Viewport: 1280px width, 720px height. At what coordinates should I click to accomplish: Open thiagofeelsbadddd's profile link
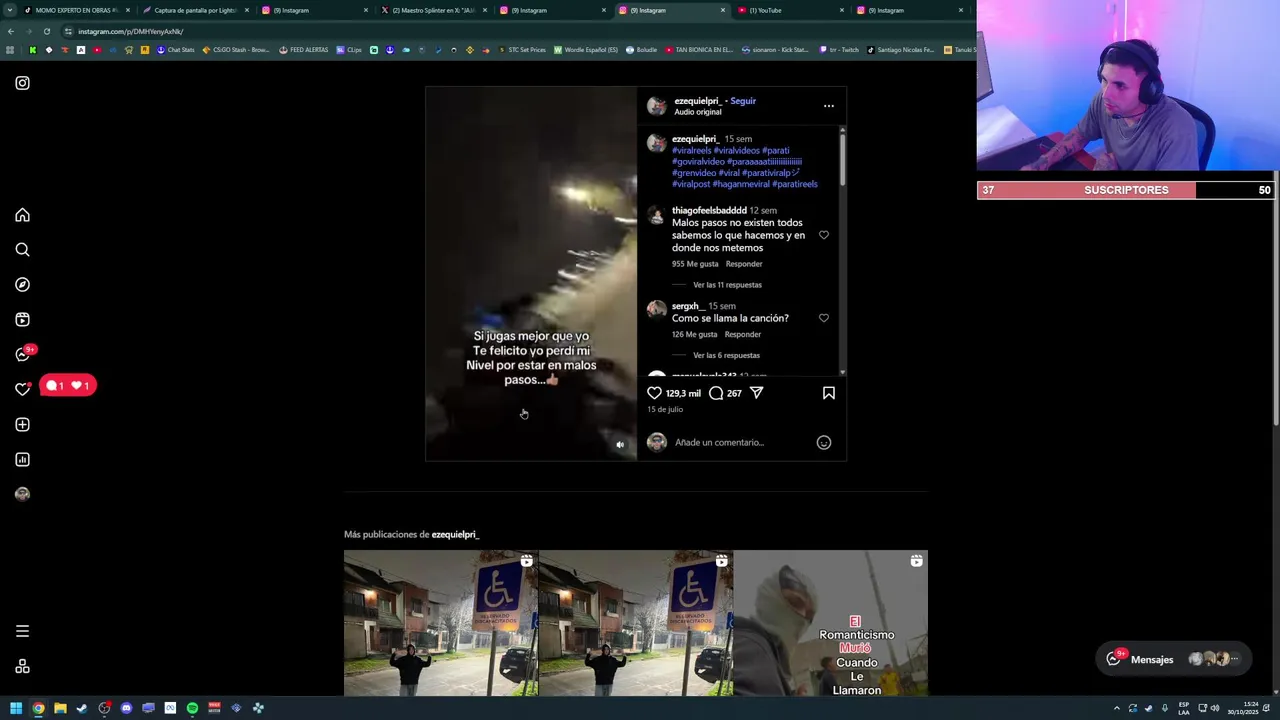[709, 210]
